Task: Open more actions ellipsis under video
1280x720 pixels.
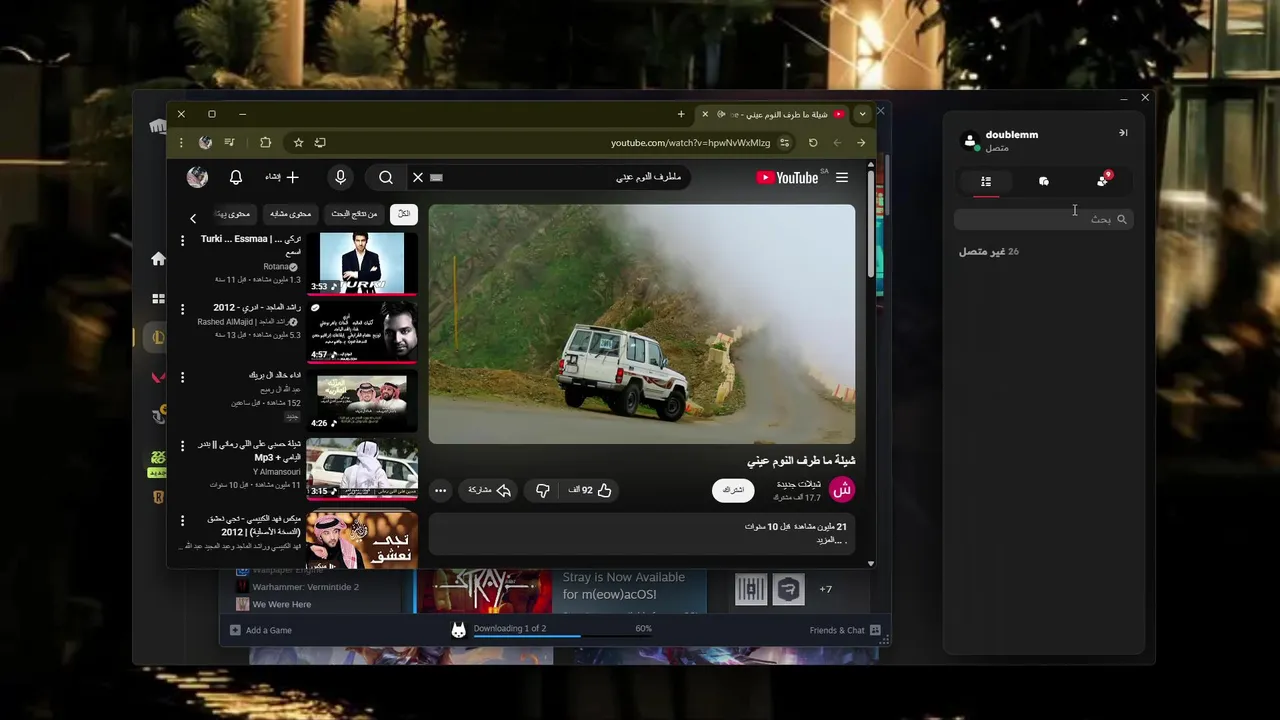Action: (440, 490)
